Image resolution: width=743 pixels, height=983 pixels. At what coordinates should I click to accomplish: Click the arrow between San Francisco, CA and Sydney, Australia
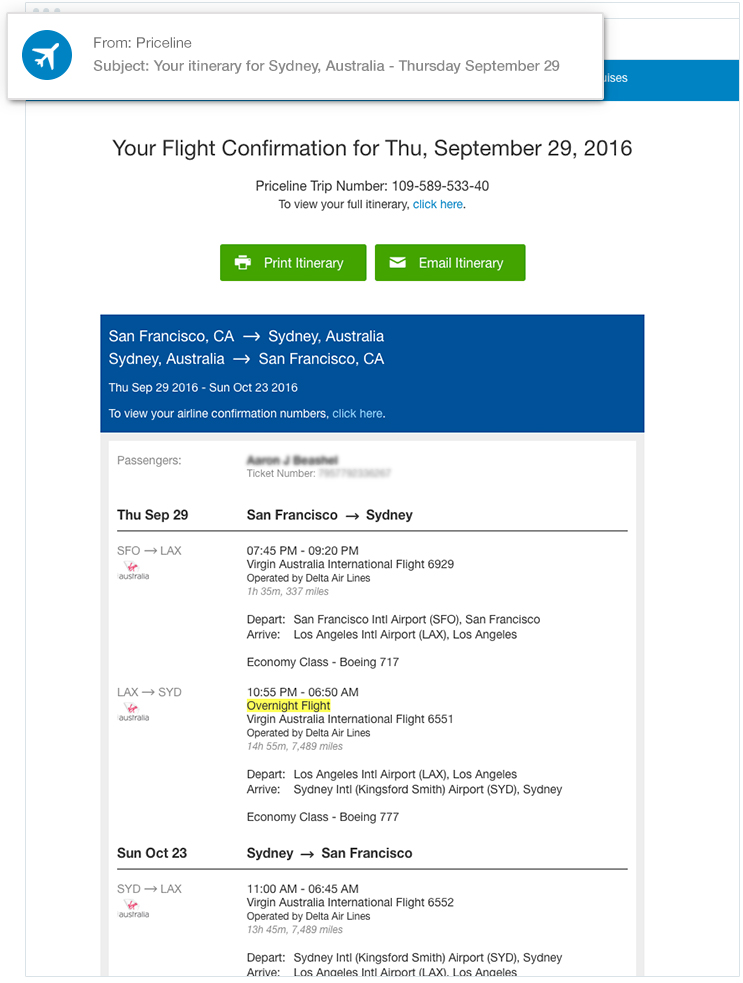click(251, 337)
